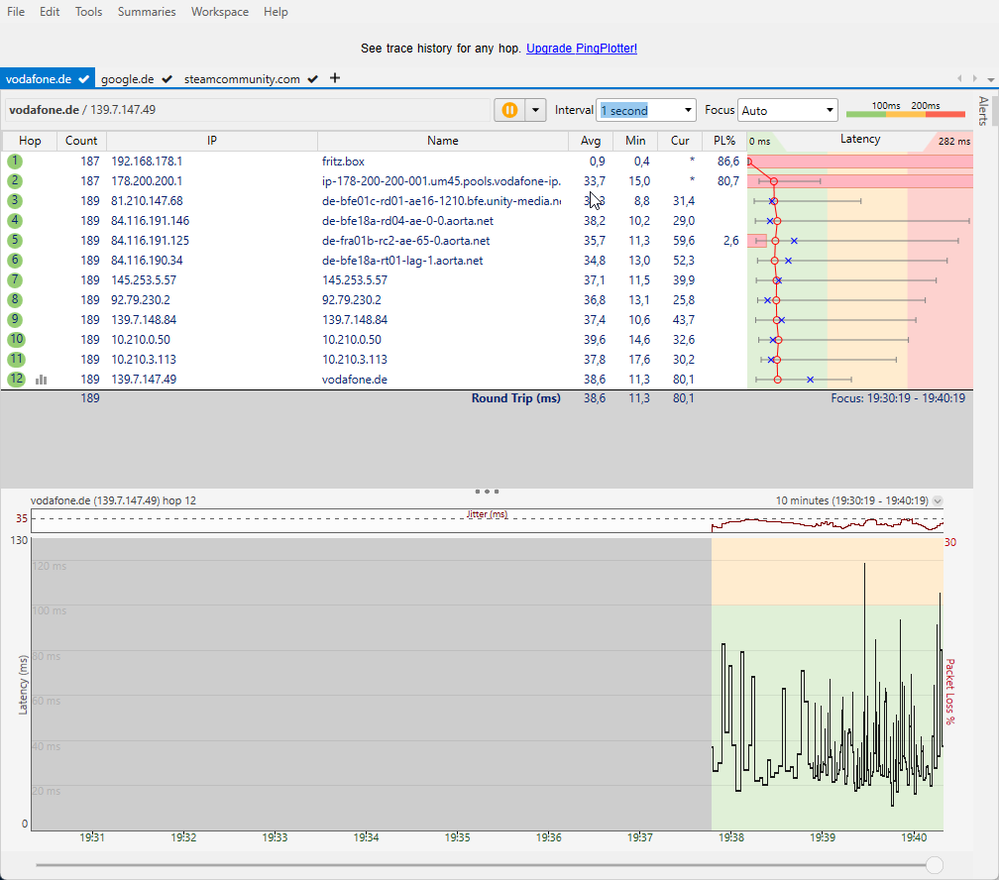Select the de-bfe18a-rd04-ae-0-0.aorta.net name

[x=408, y=220]
